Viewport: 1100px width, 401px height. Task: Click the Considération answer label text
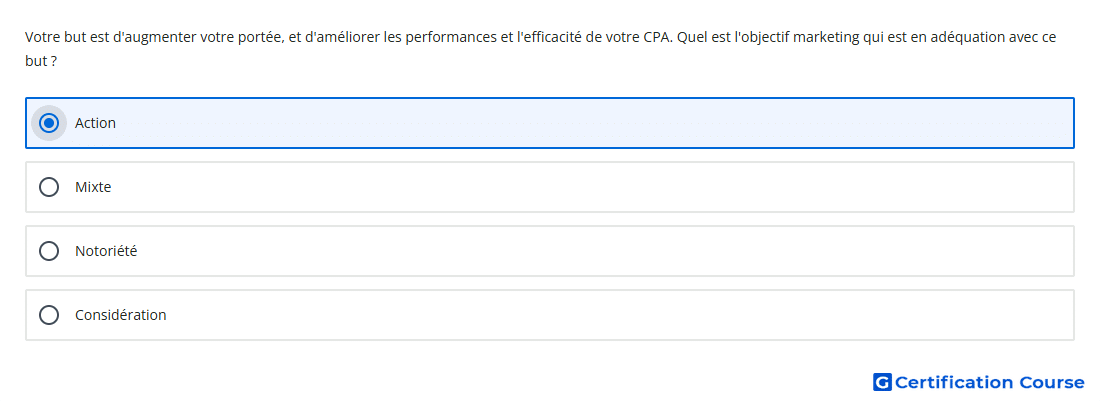(121, 315)
